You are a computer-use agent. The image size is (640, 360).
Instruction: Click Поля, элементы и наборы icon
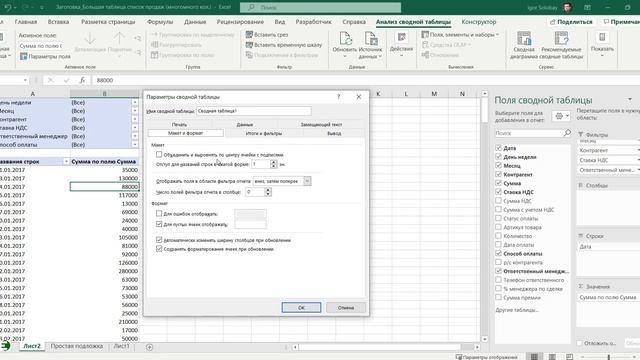425,35
